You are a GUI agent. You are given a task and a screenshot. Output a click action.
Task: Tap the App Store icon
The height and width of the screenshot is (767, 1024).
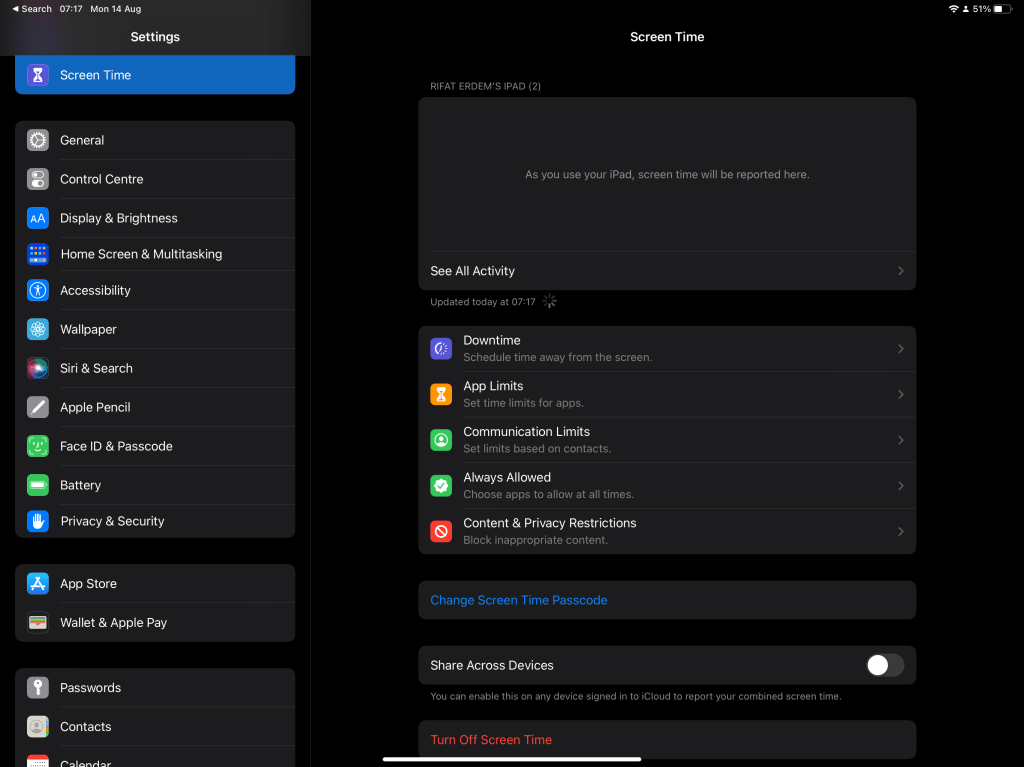[38, 583]
